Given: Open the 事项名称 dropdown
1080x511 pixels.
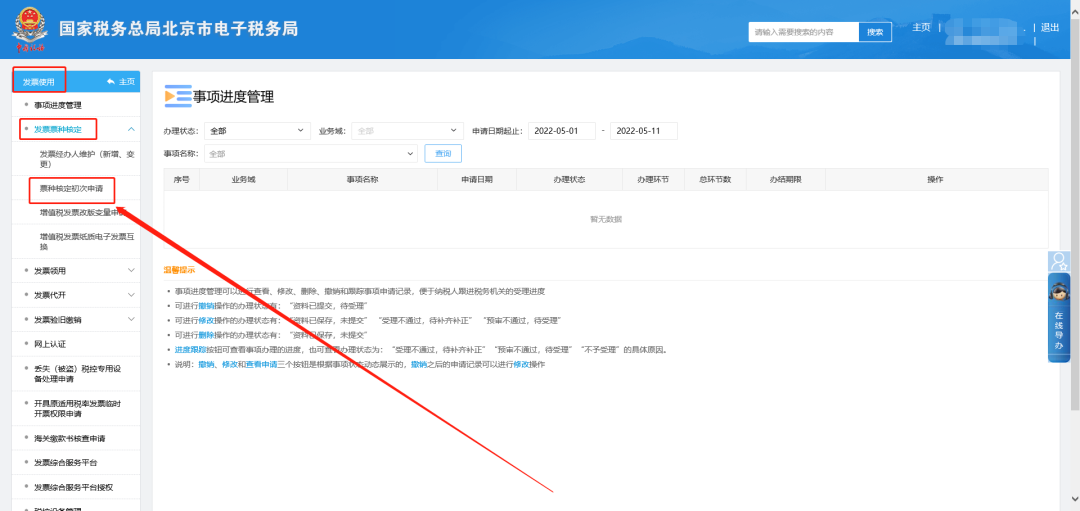Looking at the screenshot, I should pyautogui.click(x=310, y=154).
